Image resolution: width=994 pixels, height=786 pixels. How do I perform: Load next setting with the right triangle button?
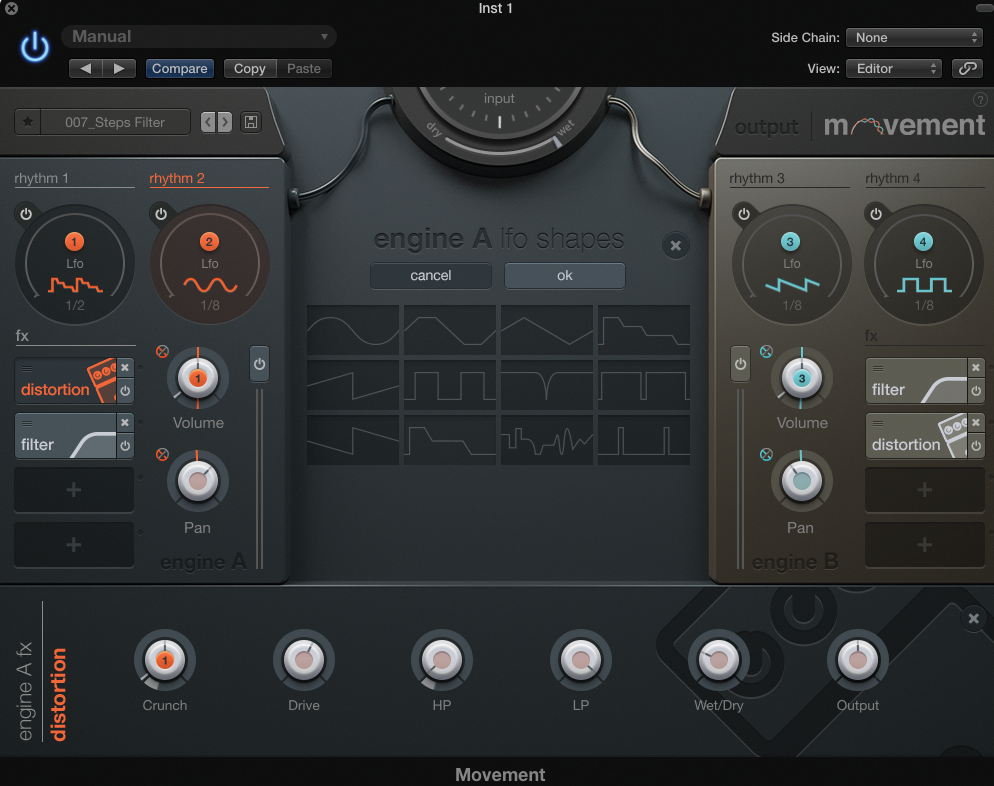(x=119, y=68)
